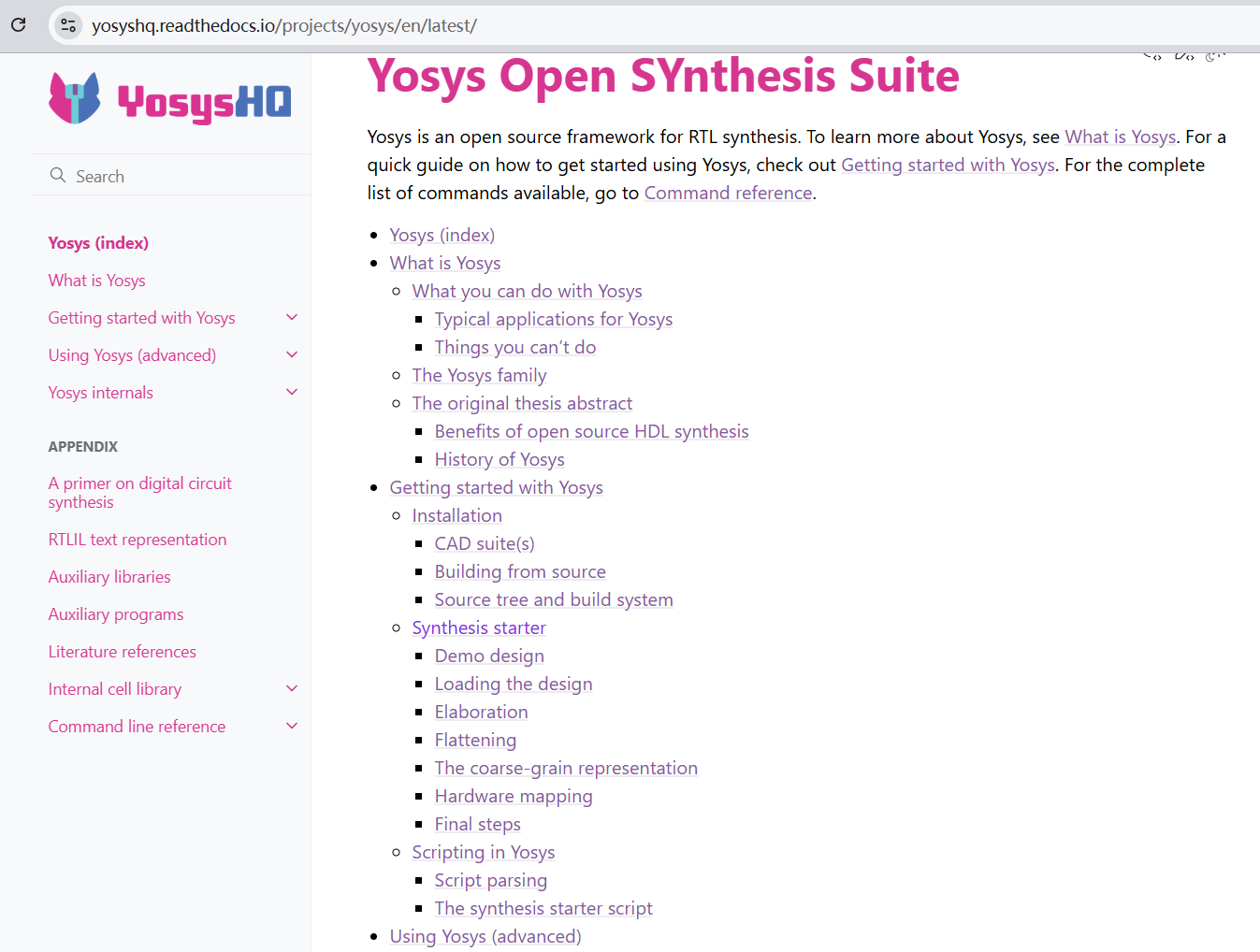1260x952 pixels.
Task: Open the Elaboration link
Action: click(x=481, y=712)
